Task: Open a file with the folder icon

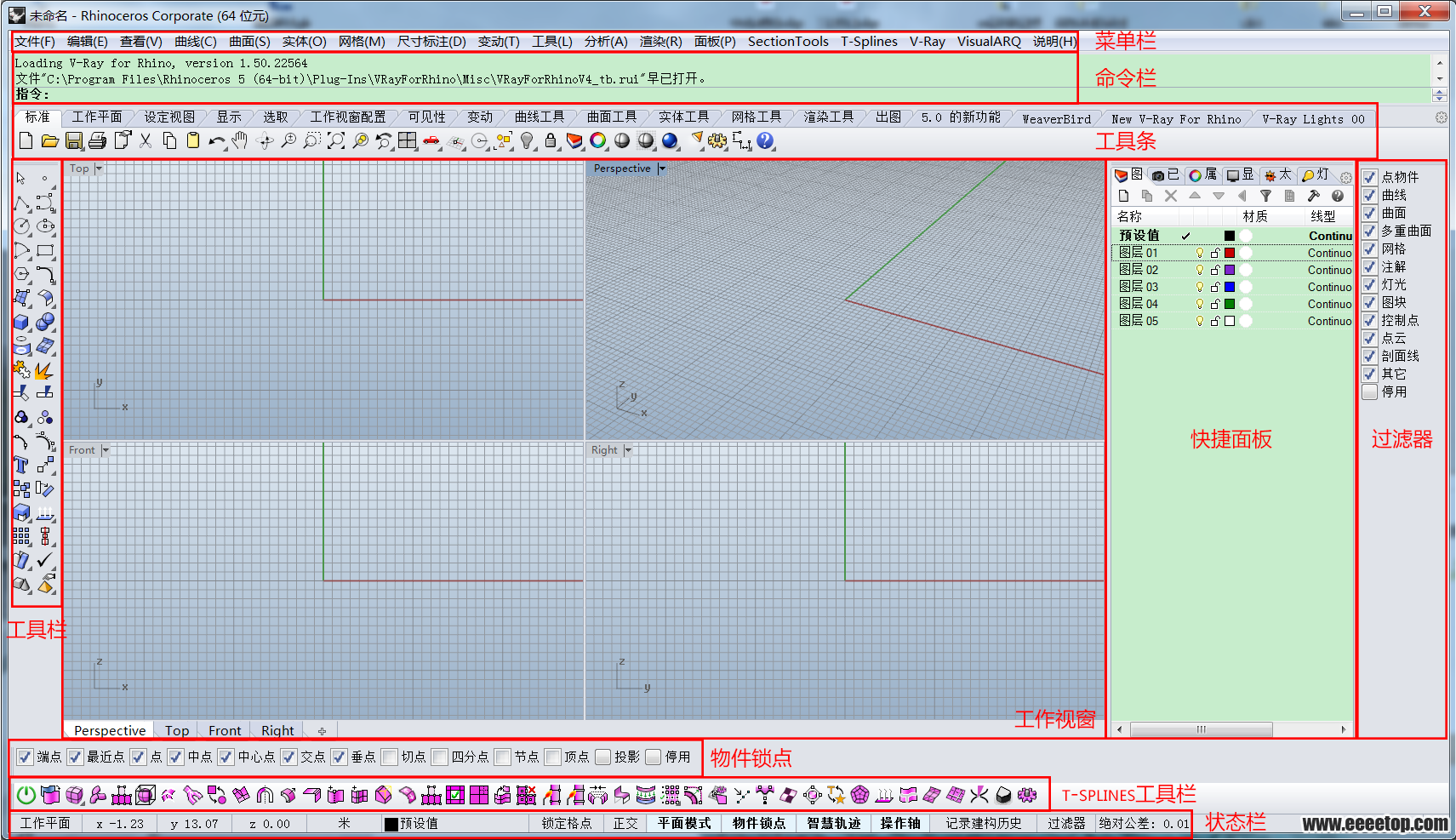Action: pyautogui.click(x=50, y=141)
